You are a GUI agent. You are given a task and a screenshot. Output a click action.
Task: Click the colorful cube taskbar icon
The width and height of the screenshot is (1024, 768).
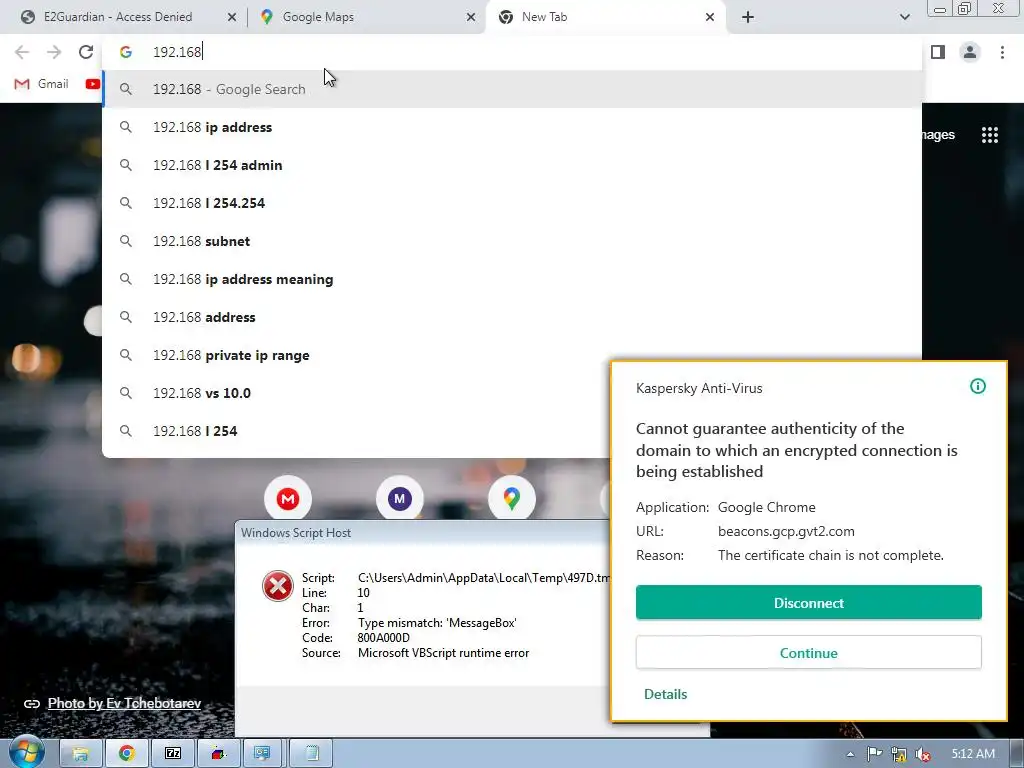coord(219,754)
